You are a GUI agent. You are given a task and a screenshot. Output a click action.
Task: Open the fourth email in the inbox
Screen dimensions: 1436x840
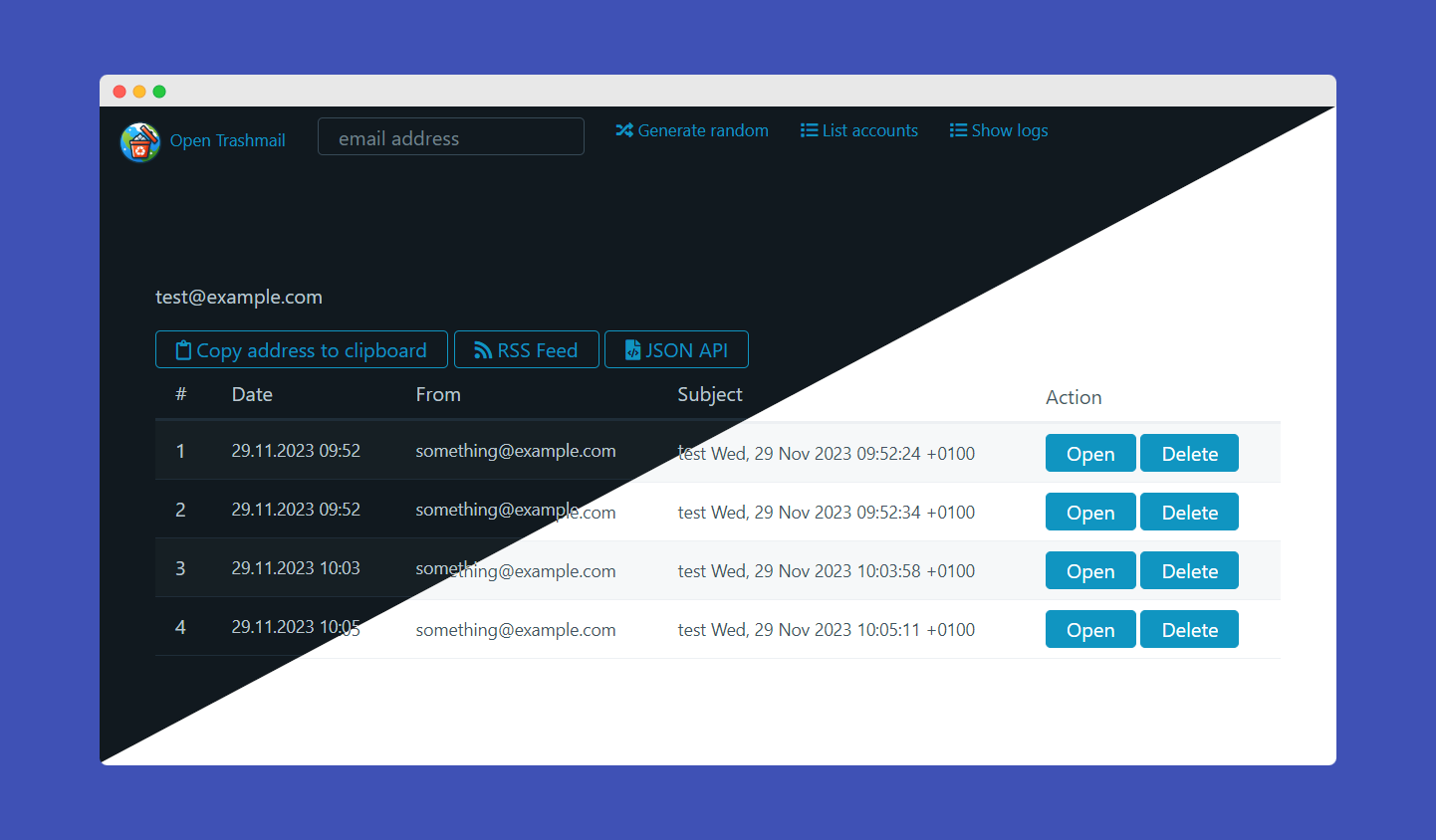(x=1089, y=629)
